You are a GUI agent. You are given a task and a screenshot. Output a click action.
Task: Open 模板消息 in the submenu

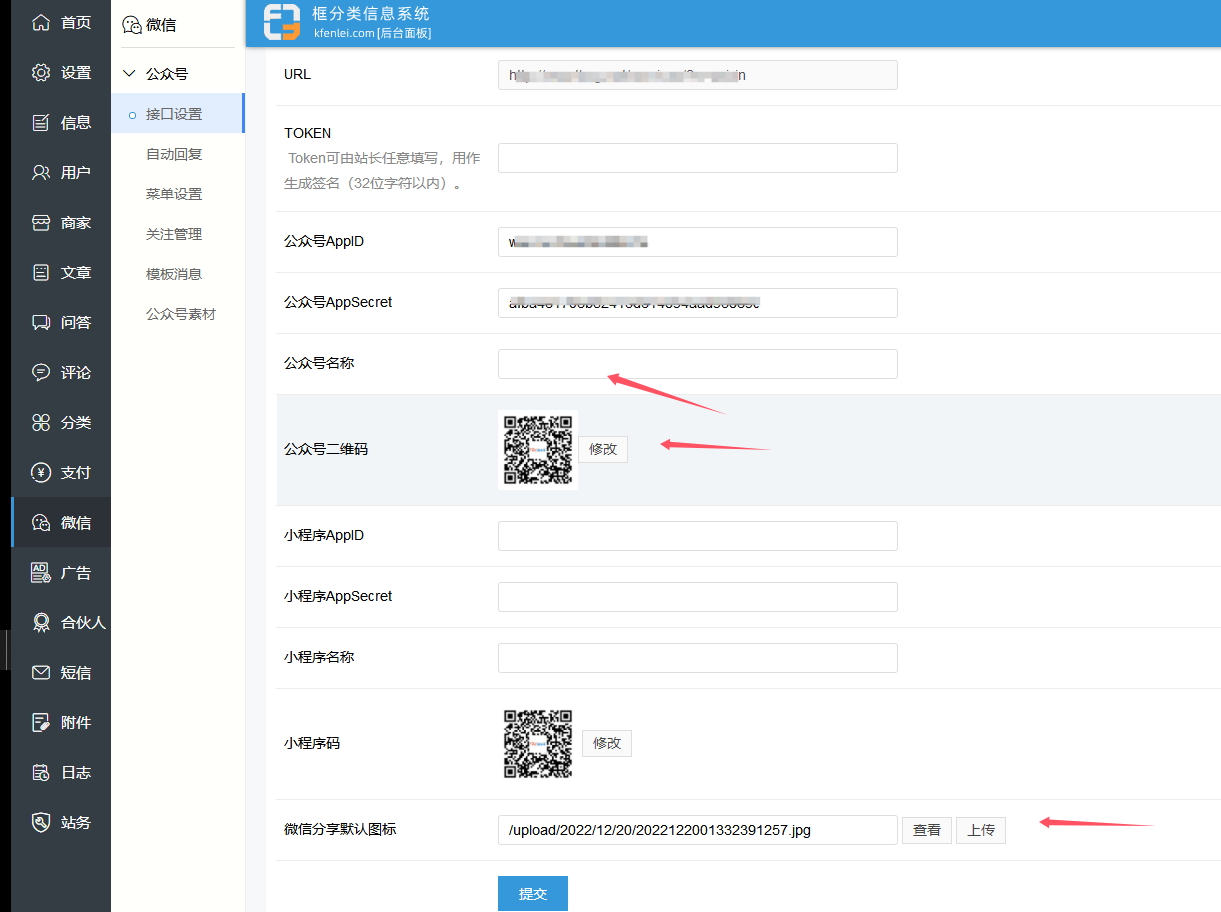[174, 274]
